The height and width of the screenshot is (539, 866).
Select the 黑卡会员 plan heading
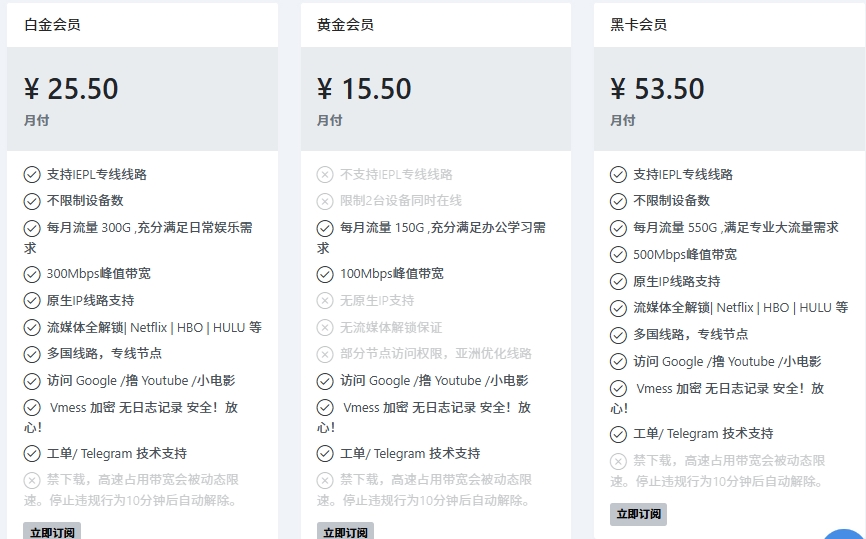click(x=638, y=25)
